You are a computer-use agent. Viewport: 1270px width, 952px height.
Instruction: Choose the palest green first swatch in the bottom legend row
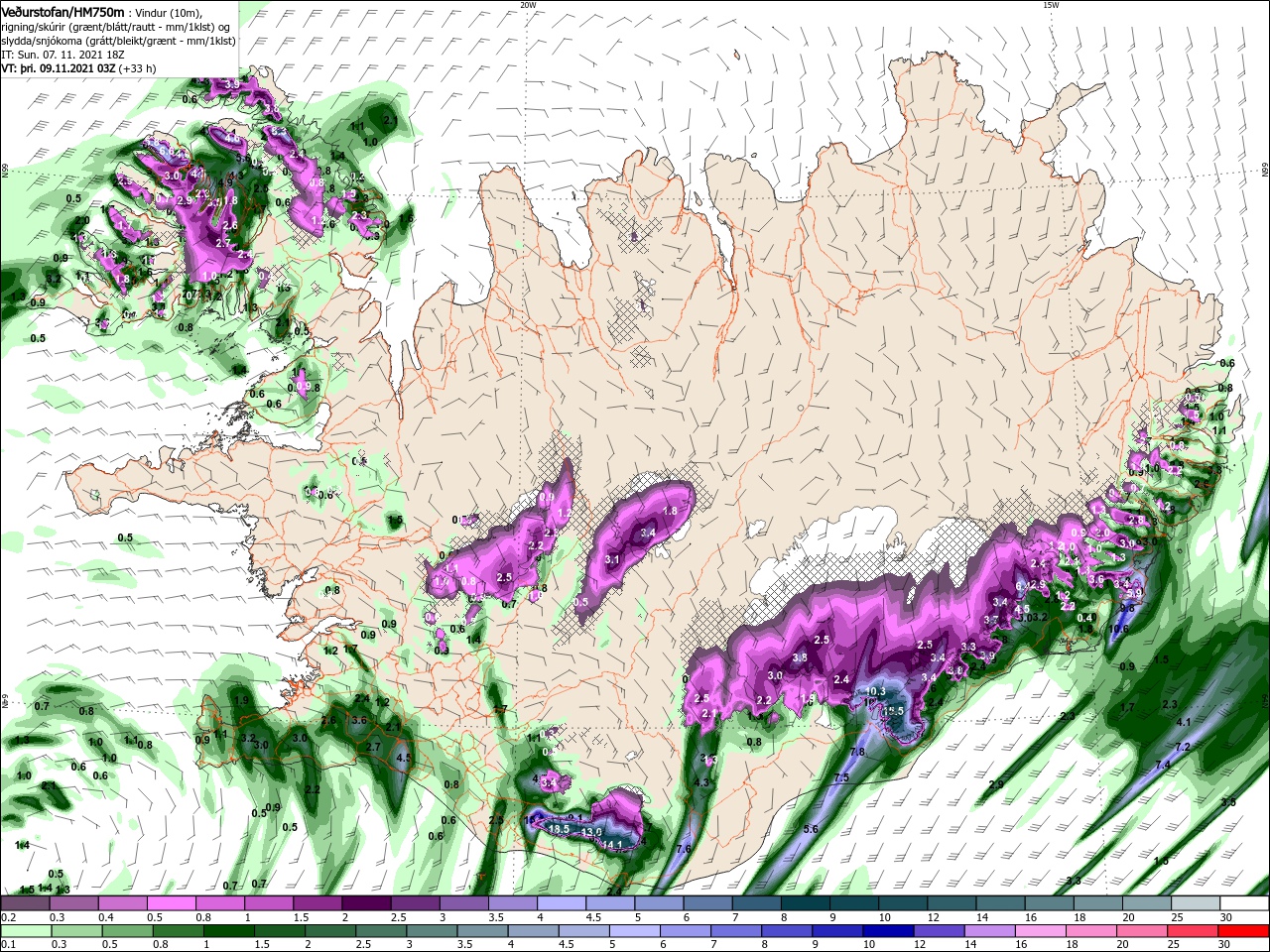point(26,931)
